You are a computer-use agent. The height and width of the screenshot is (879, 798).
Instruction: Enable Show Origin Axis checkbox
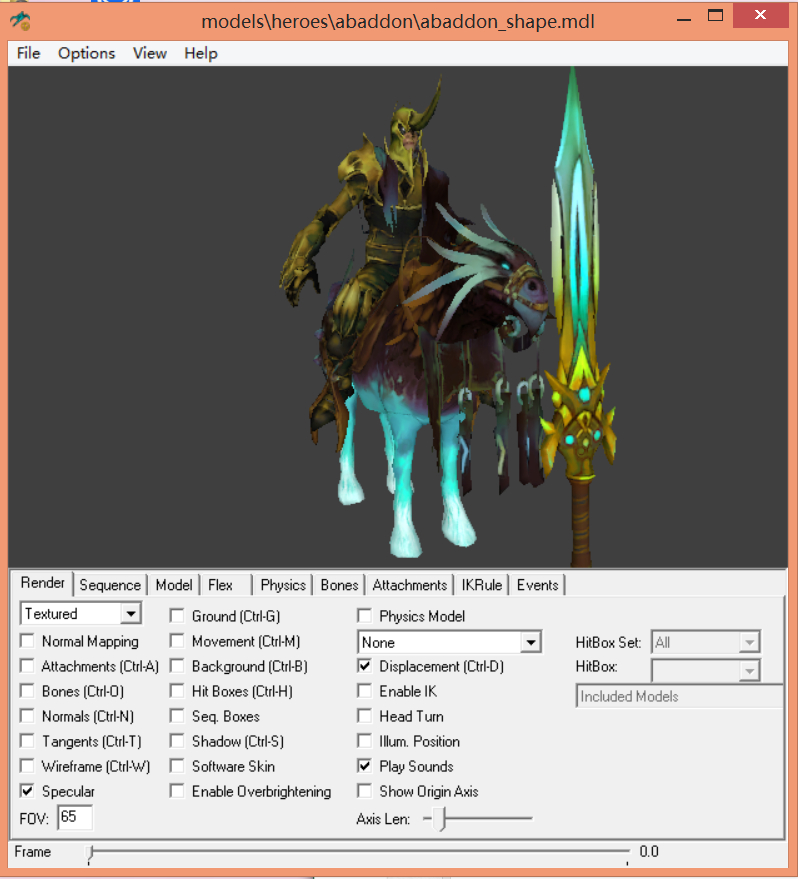[364, 790]
